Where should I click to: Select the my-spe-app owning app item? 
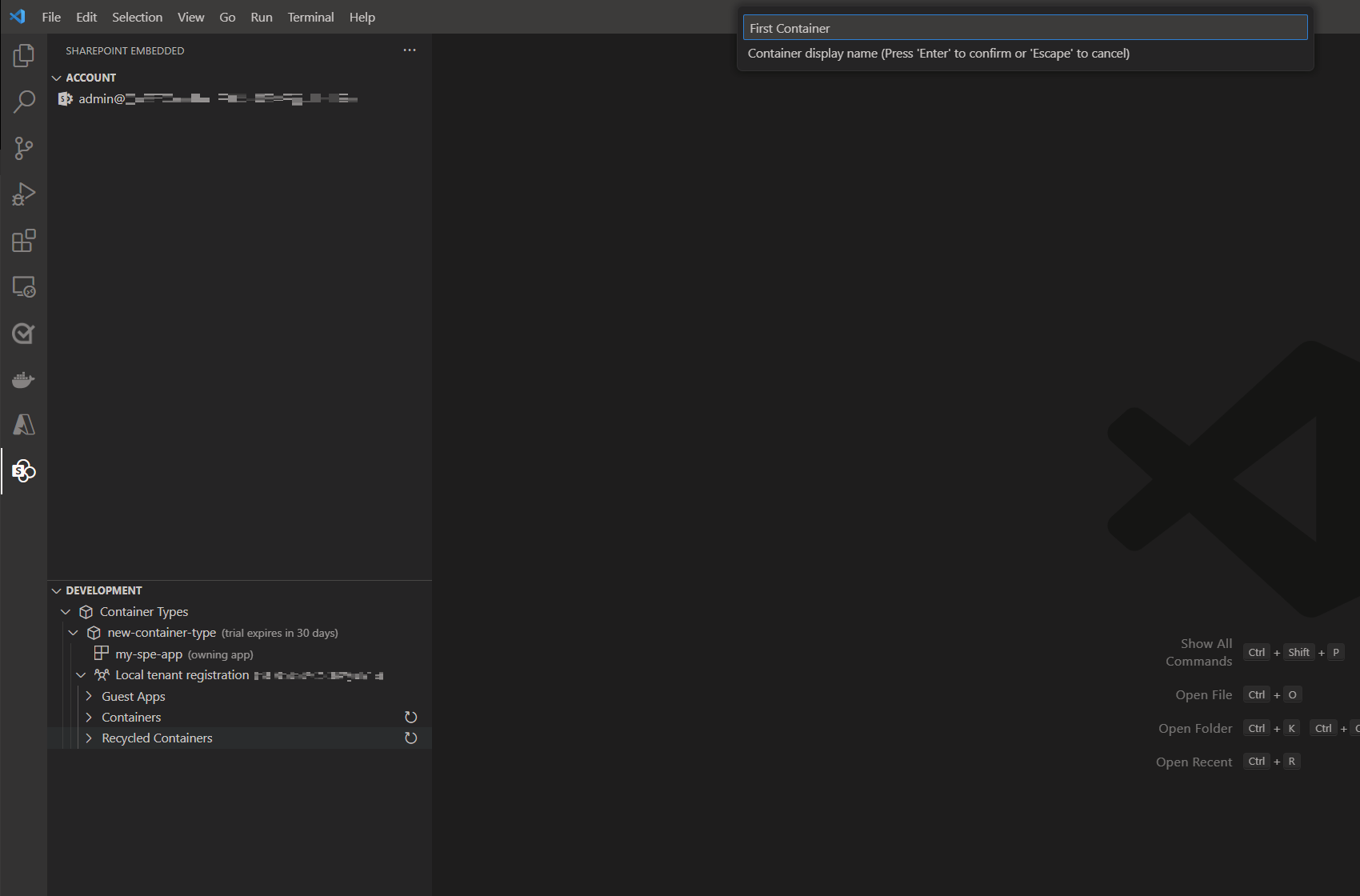[240, 654]
